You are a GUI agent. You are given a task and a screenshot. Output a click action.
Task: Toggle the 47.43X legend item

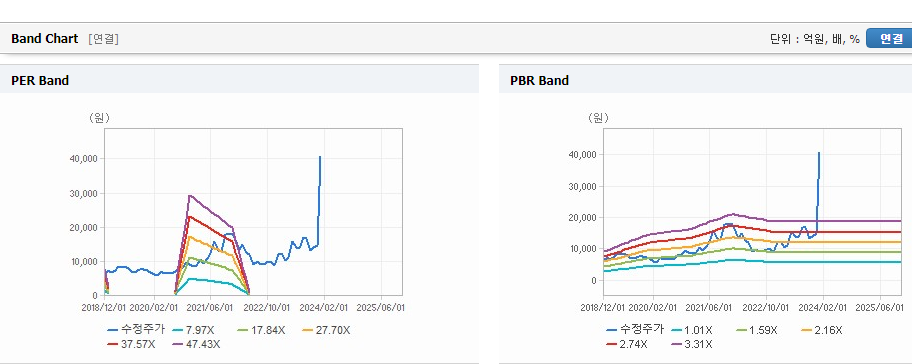tap(195, 344)
